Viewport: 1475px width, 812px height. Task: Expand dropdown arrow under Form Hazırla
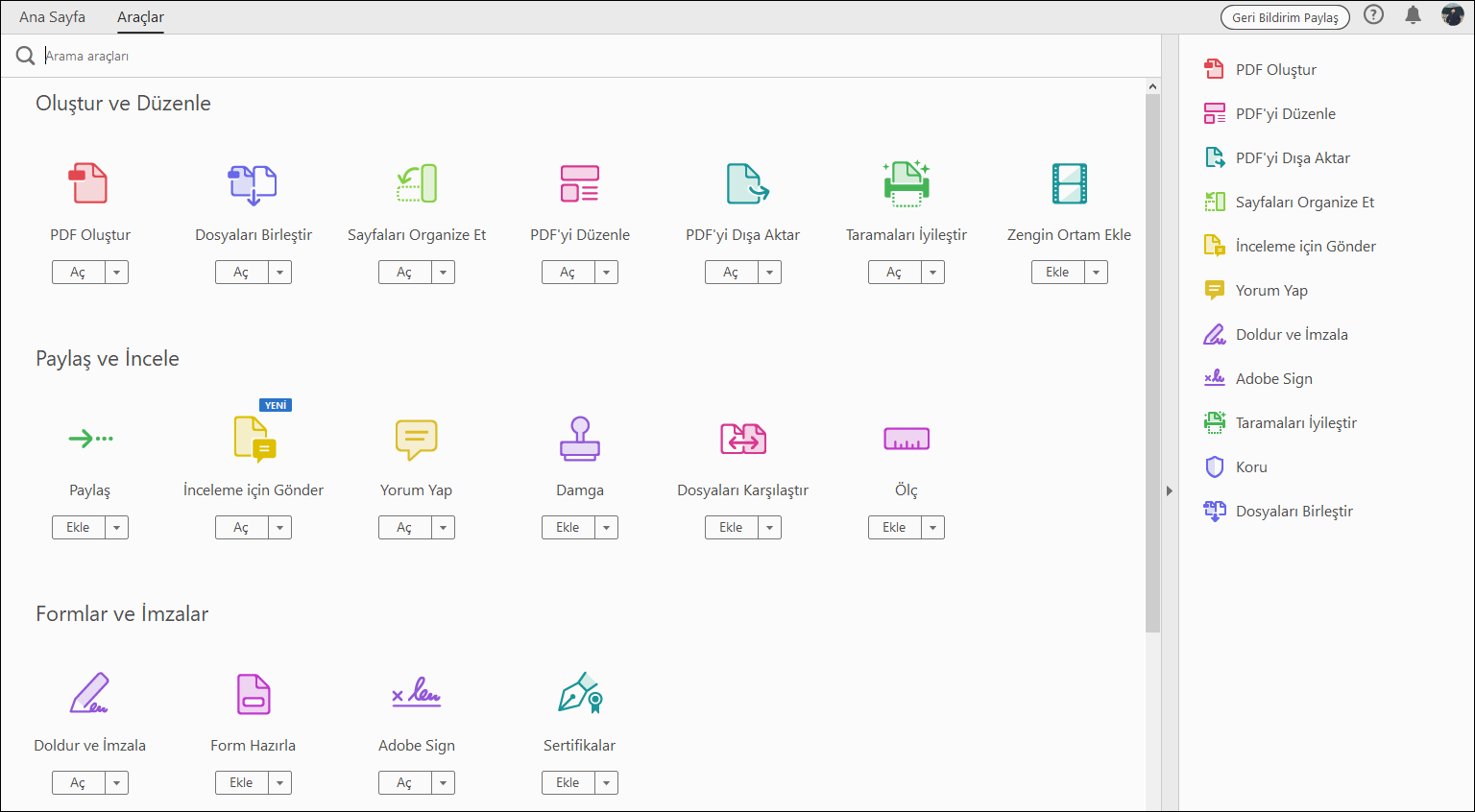pos(279,783)
